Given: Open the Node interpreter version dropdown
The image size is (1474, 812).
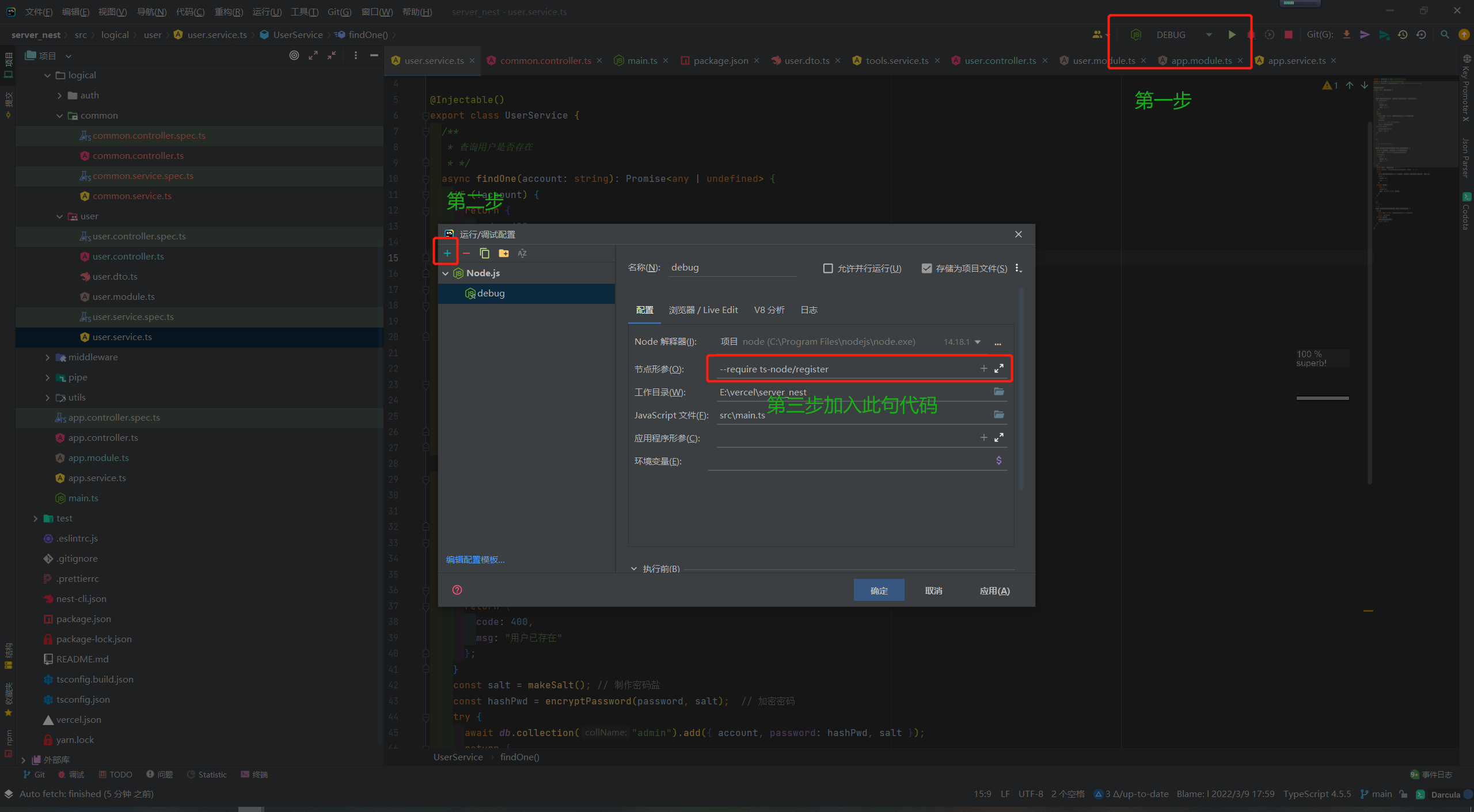Looking at the screenshot, I should click(979, 341).
